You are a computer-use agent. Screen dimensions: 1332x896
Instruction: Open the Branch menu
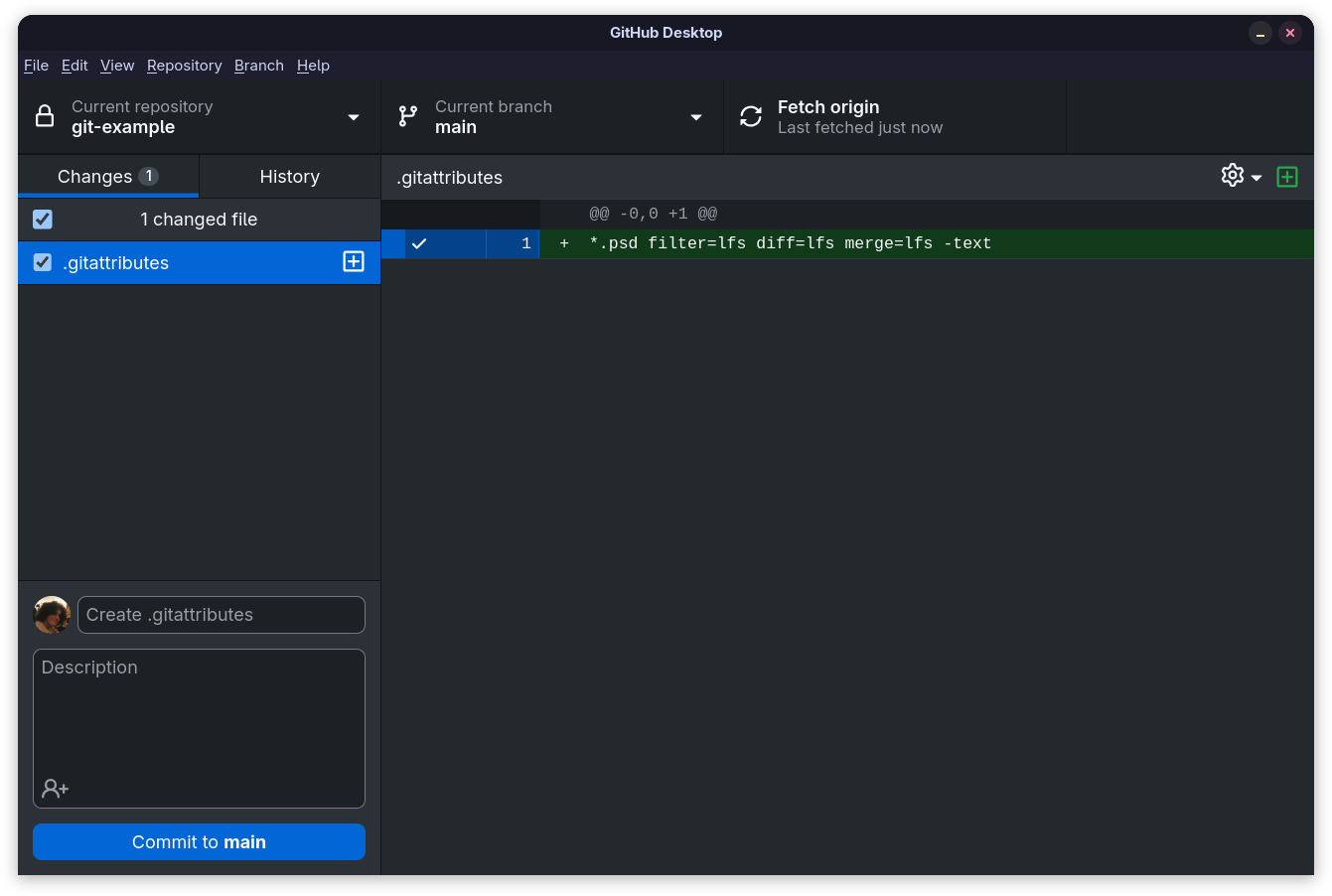259,66
